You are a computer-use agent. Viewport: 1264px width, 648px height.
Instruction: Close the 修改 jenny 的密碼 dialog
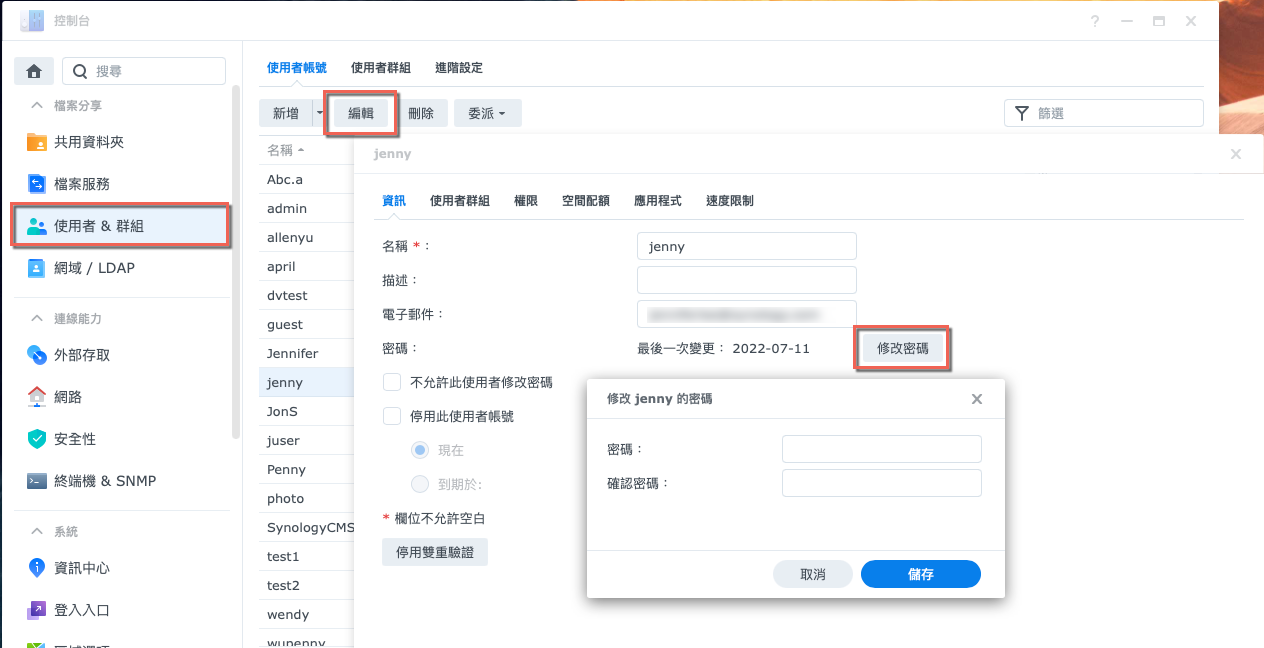[x=977, y=399]
